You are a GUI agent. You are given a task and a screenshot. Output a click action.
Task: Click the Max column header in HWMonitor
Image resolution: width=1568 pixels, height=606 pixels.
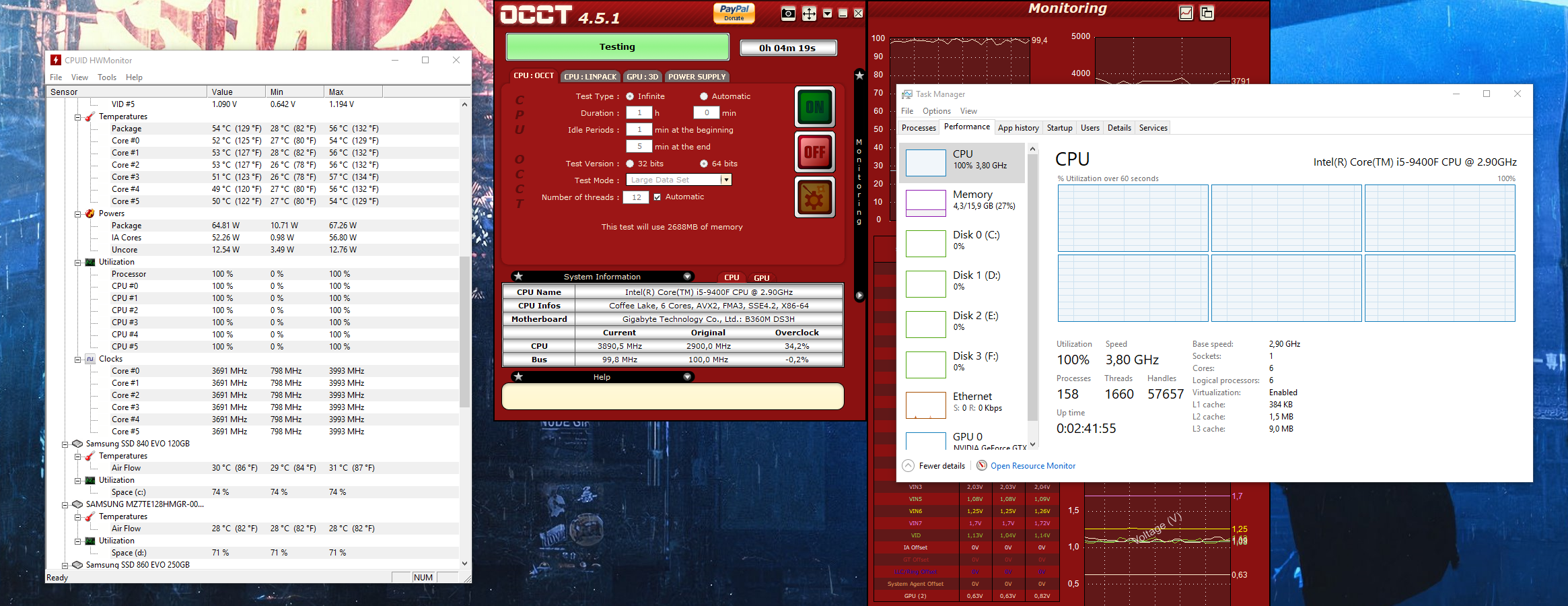pos(353,92)
